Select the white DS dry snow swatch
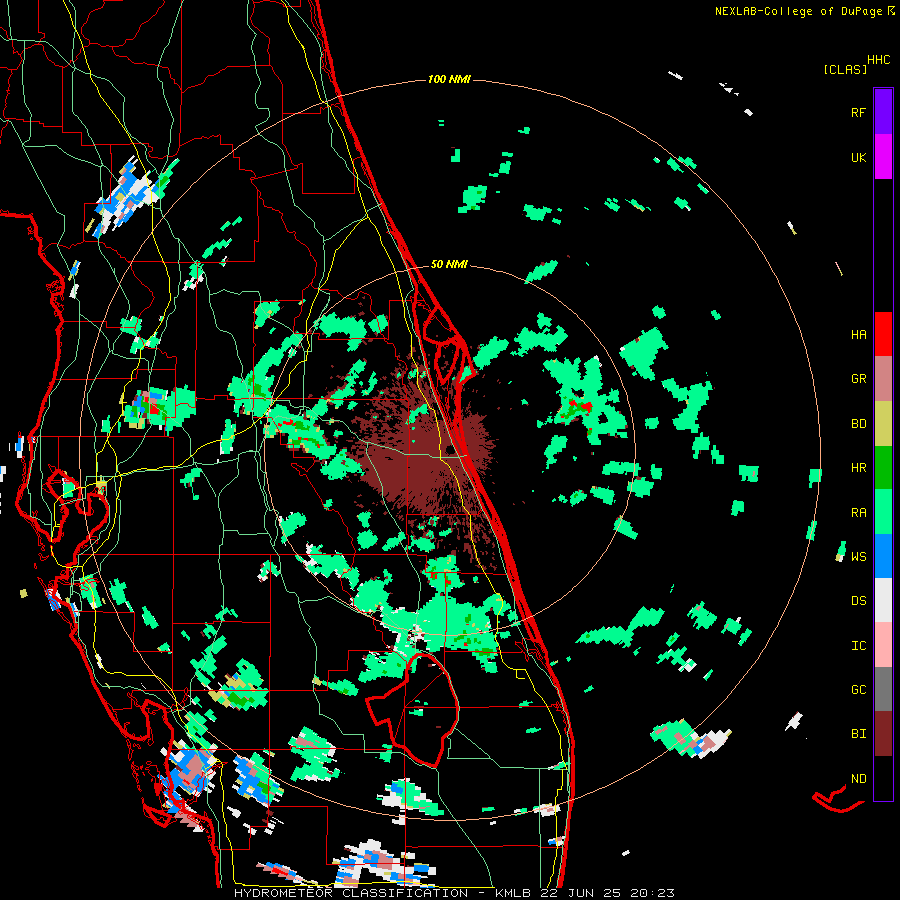This screenshot has height=900, width=900. (883, 600)
